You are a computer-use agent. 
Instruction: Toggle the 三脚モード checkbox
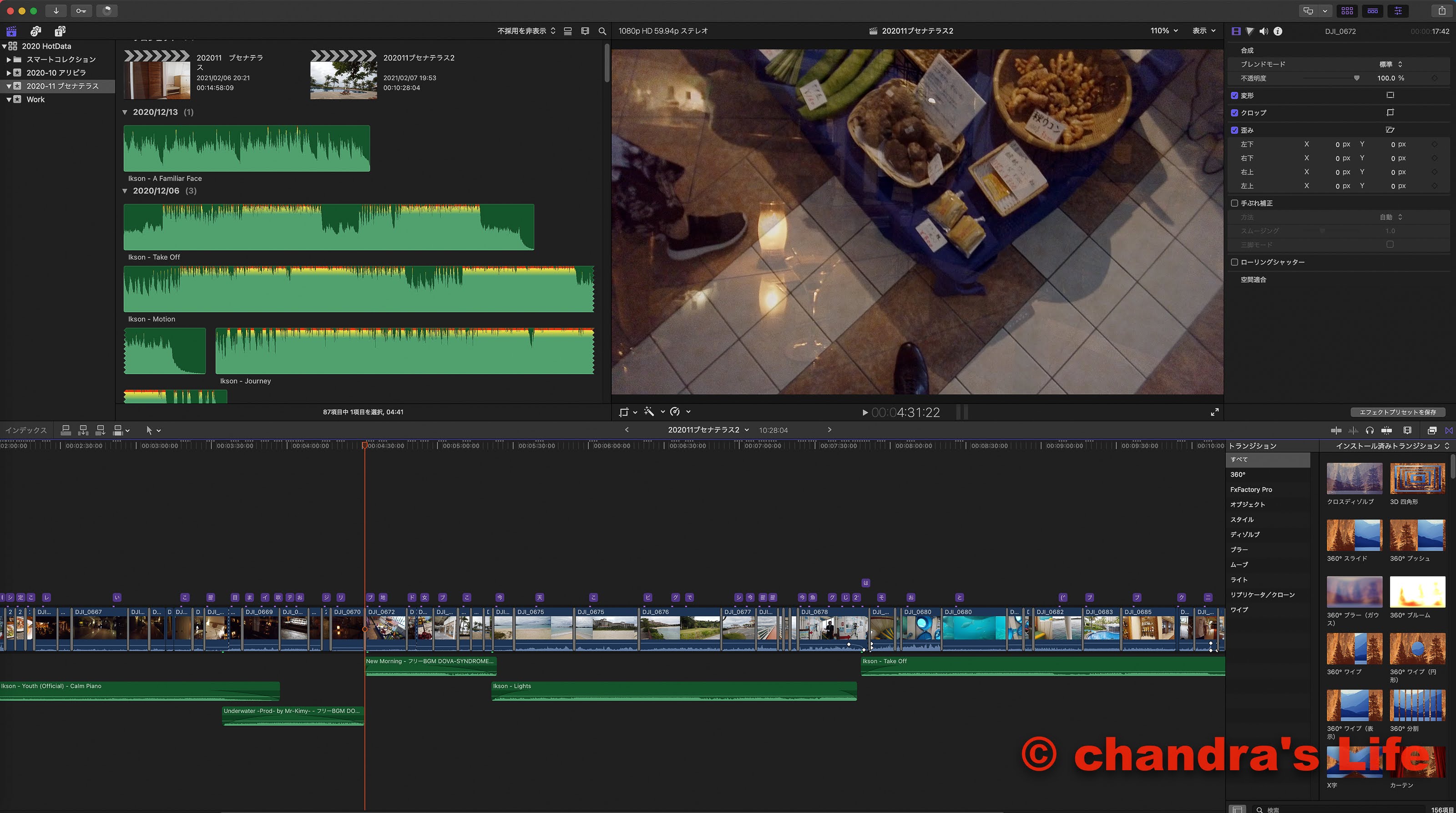(x=1390, y=244)
